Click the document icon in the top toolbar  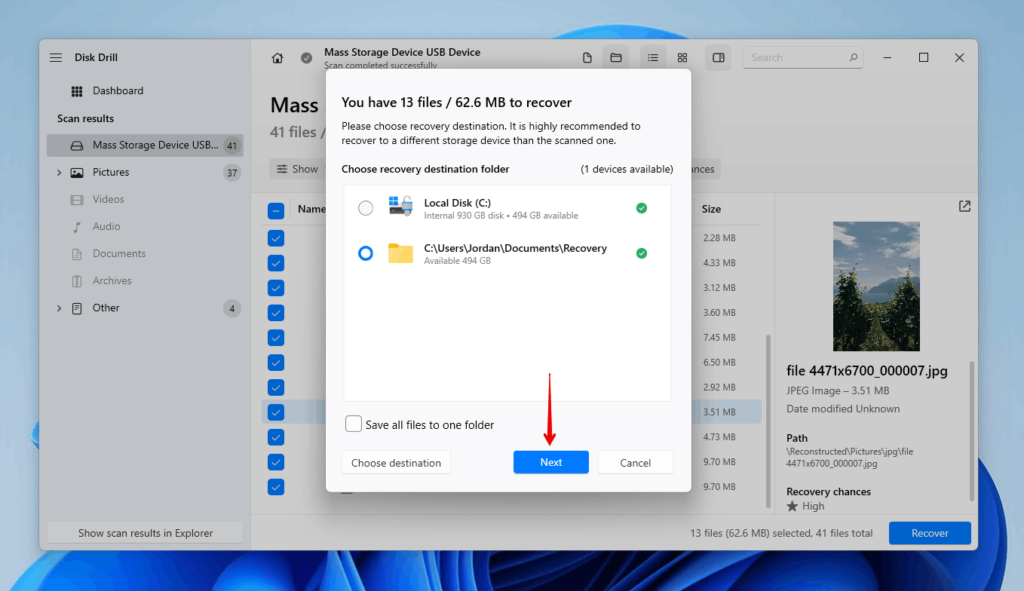point(587,57)
